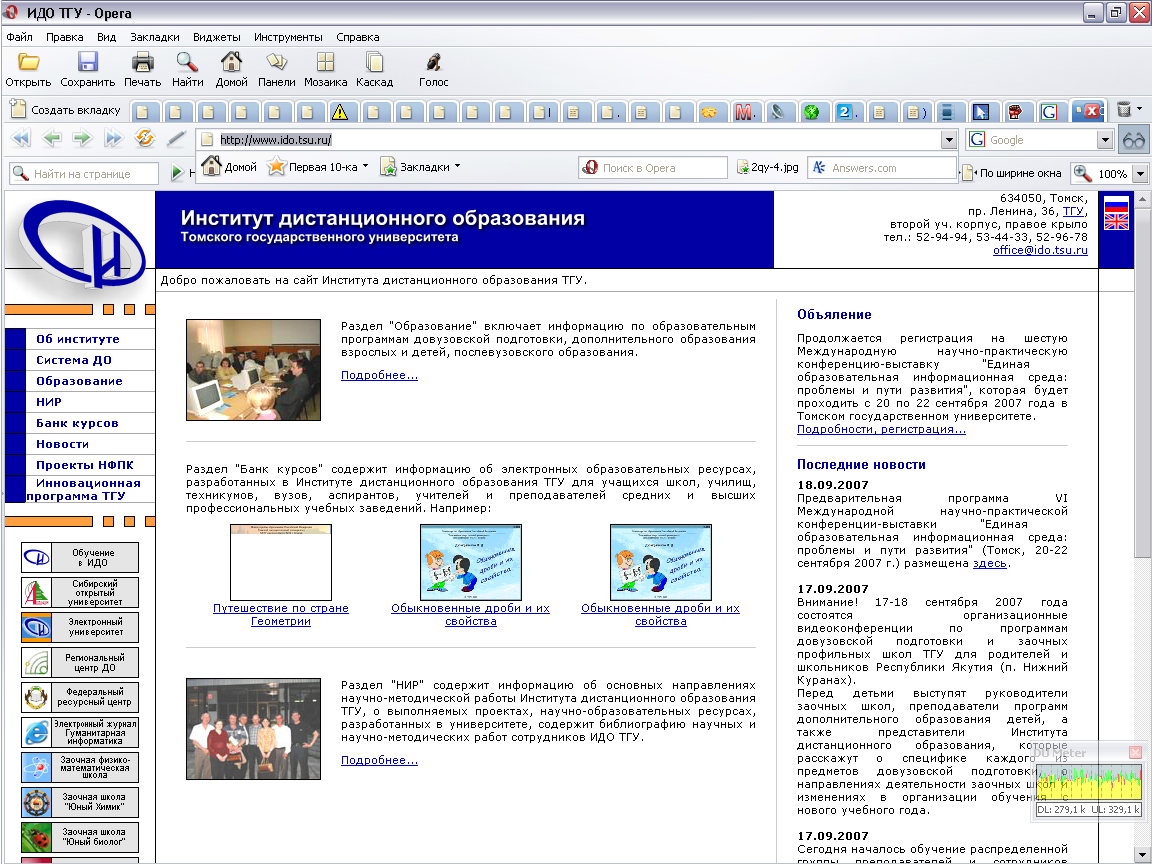Click the Заочная школа Юный биолог button

[79, 838]
